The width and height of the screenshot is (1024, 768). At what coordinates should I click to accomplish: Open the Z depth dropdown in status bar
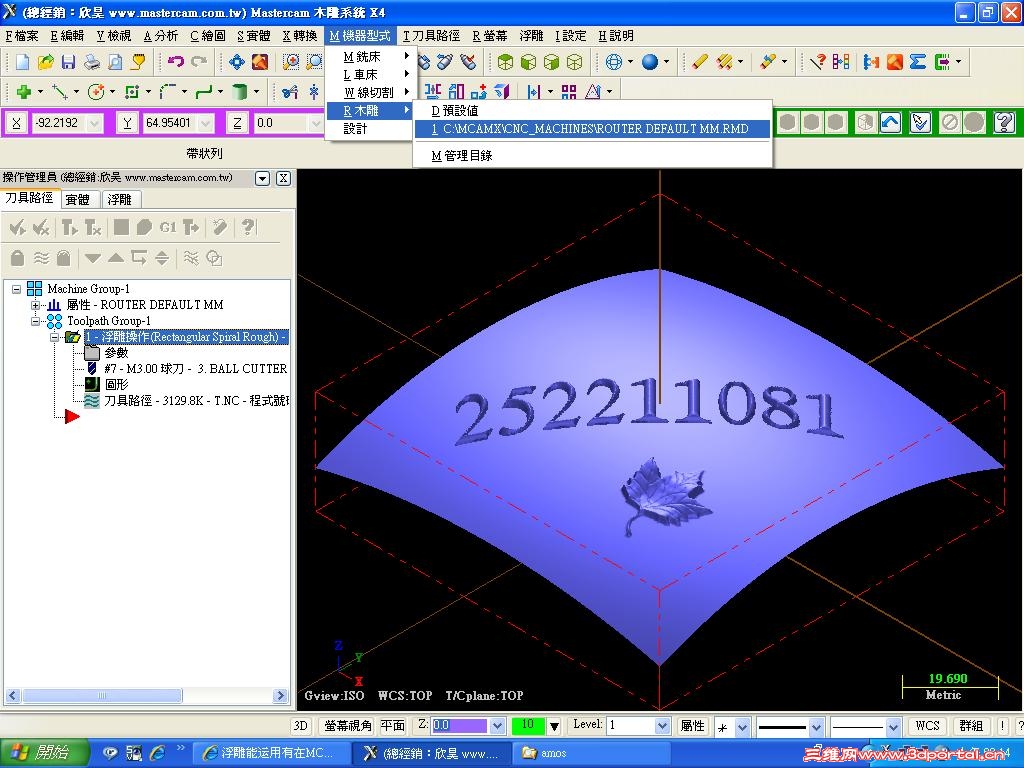[498, 726]
